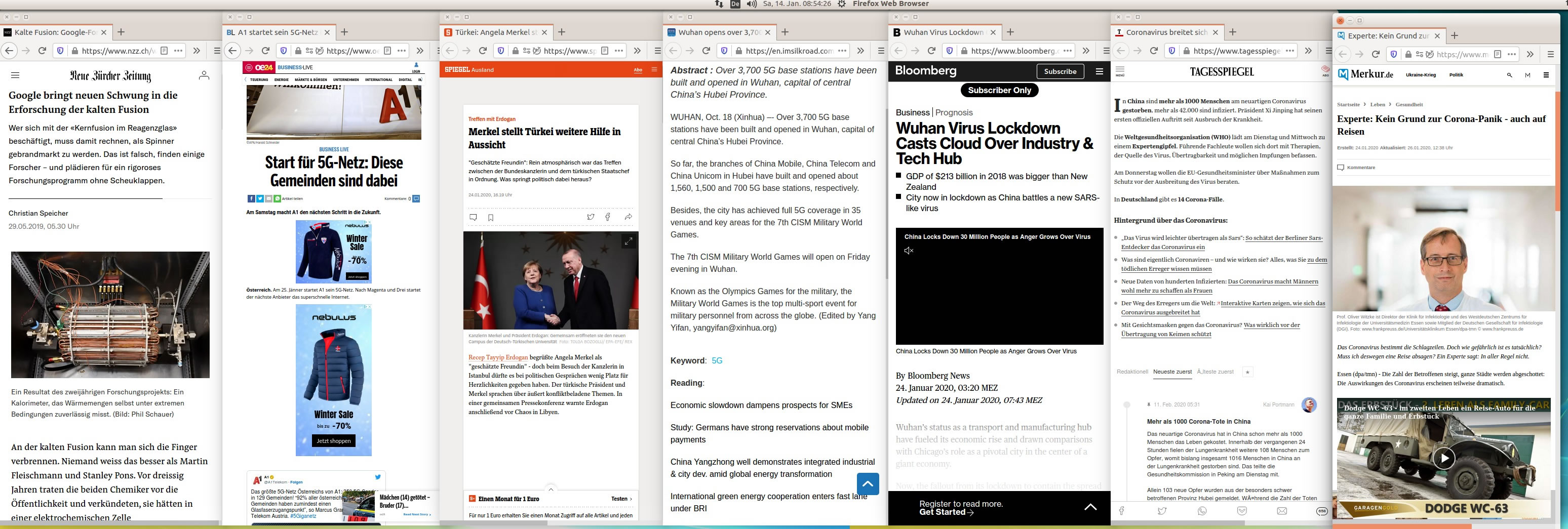Open Spiegel article comments icon
The image size is (1568, 529).
coord(473,217)
